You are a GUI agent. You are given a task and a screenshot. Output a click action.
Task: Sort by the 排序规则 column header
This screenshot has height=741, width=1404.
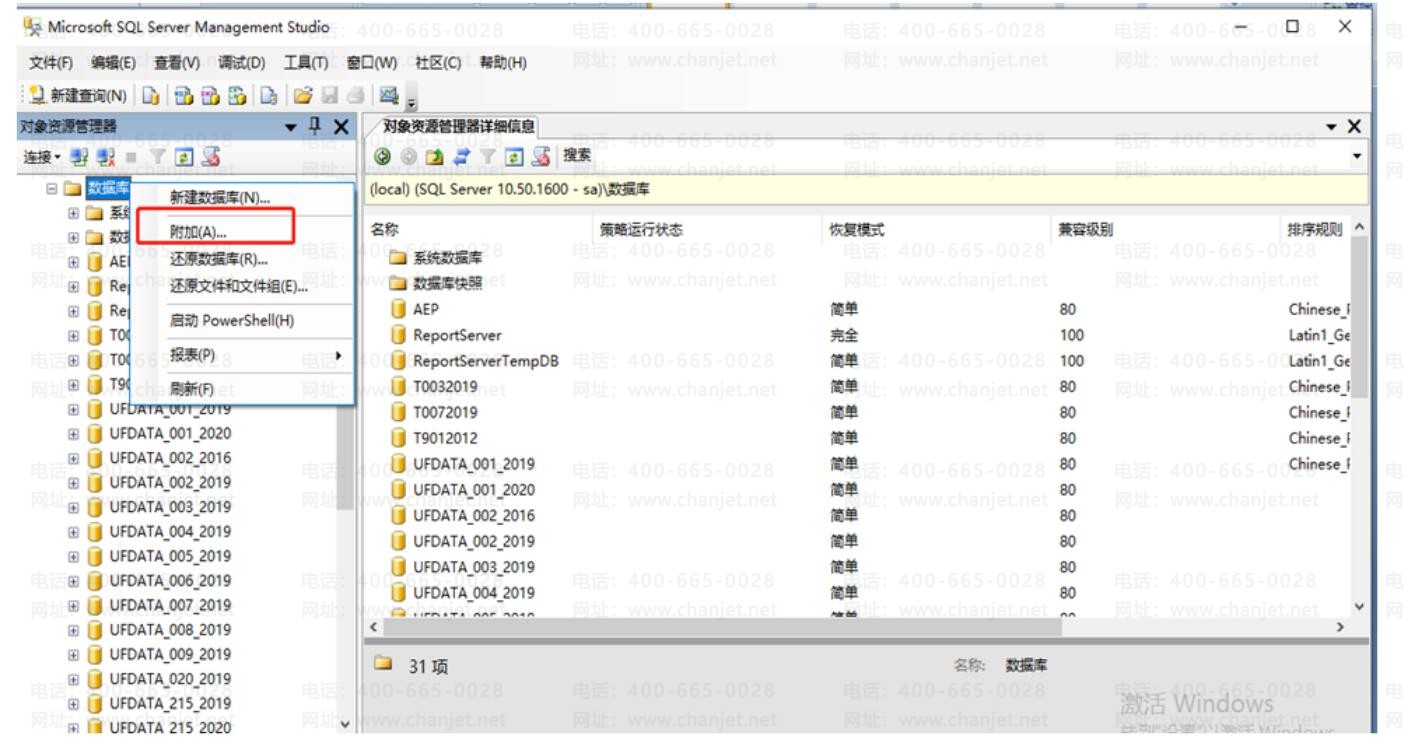[x=1316, y=229]
